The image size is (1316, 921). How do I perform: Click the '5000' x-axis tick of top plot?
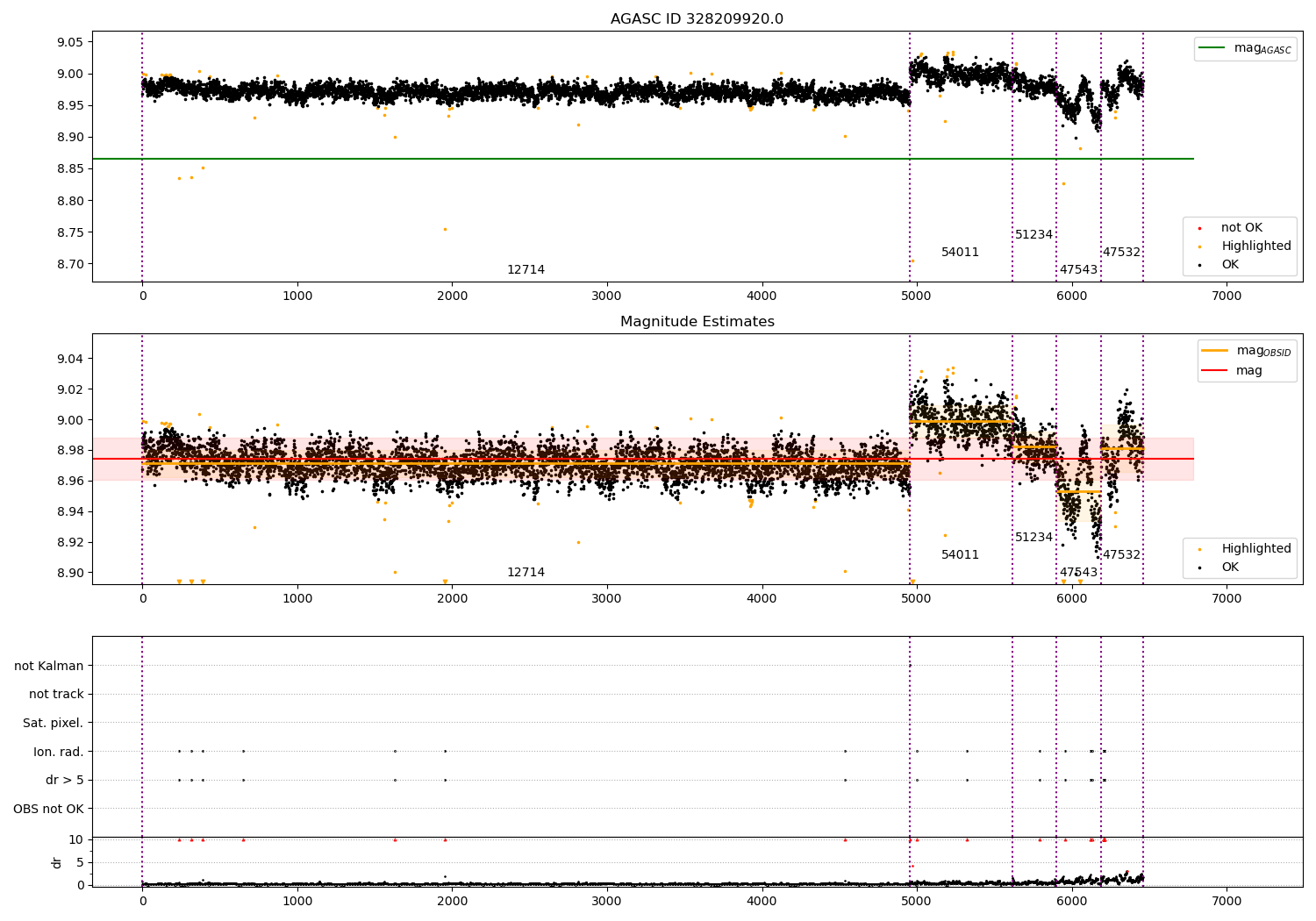916,296
